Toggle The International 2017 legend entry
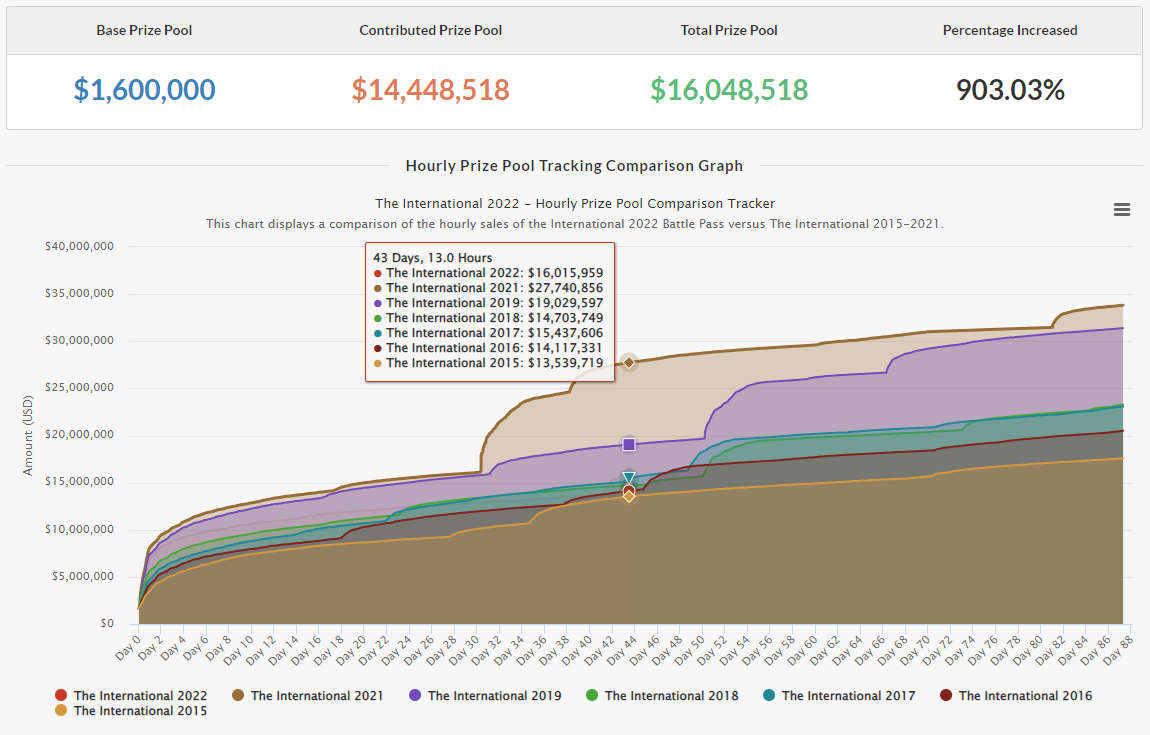This screenshot has height=735, width=1150. tap(839, 695)
